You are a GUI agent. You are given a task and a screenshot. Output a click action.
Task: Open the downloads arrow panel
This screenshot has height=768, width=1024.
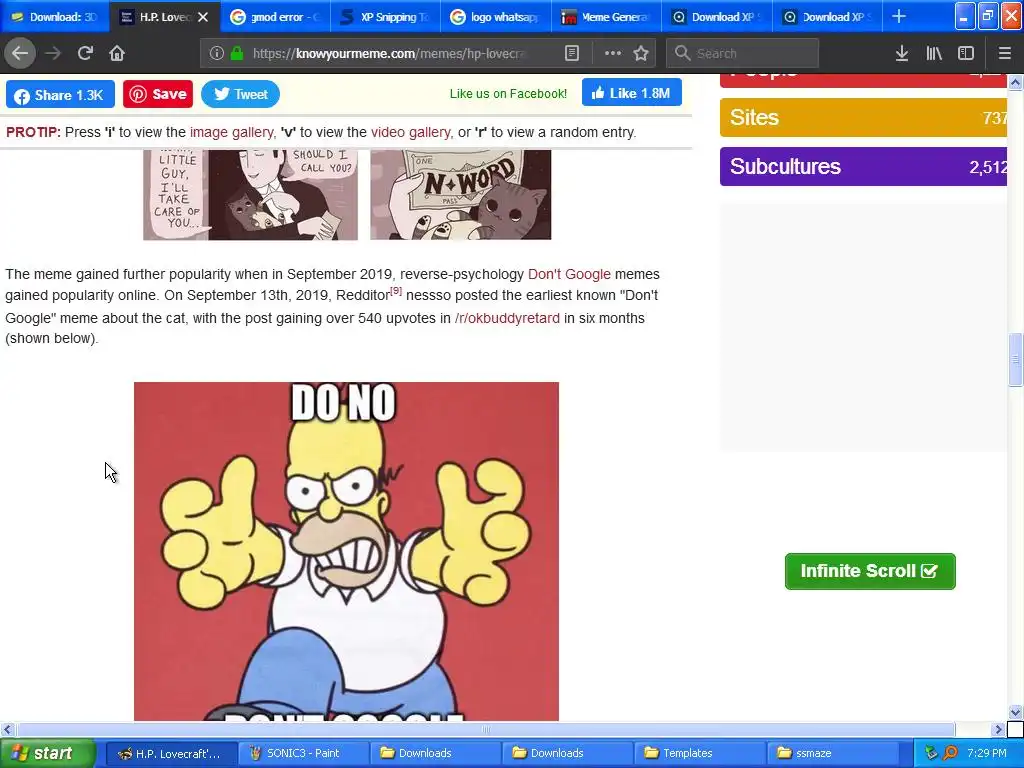coord(902,54)
